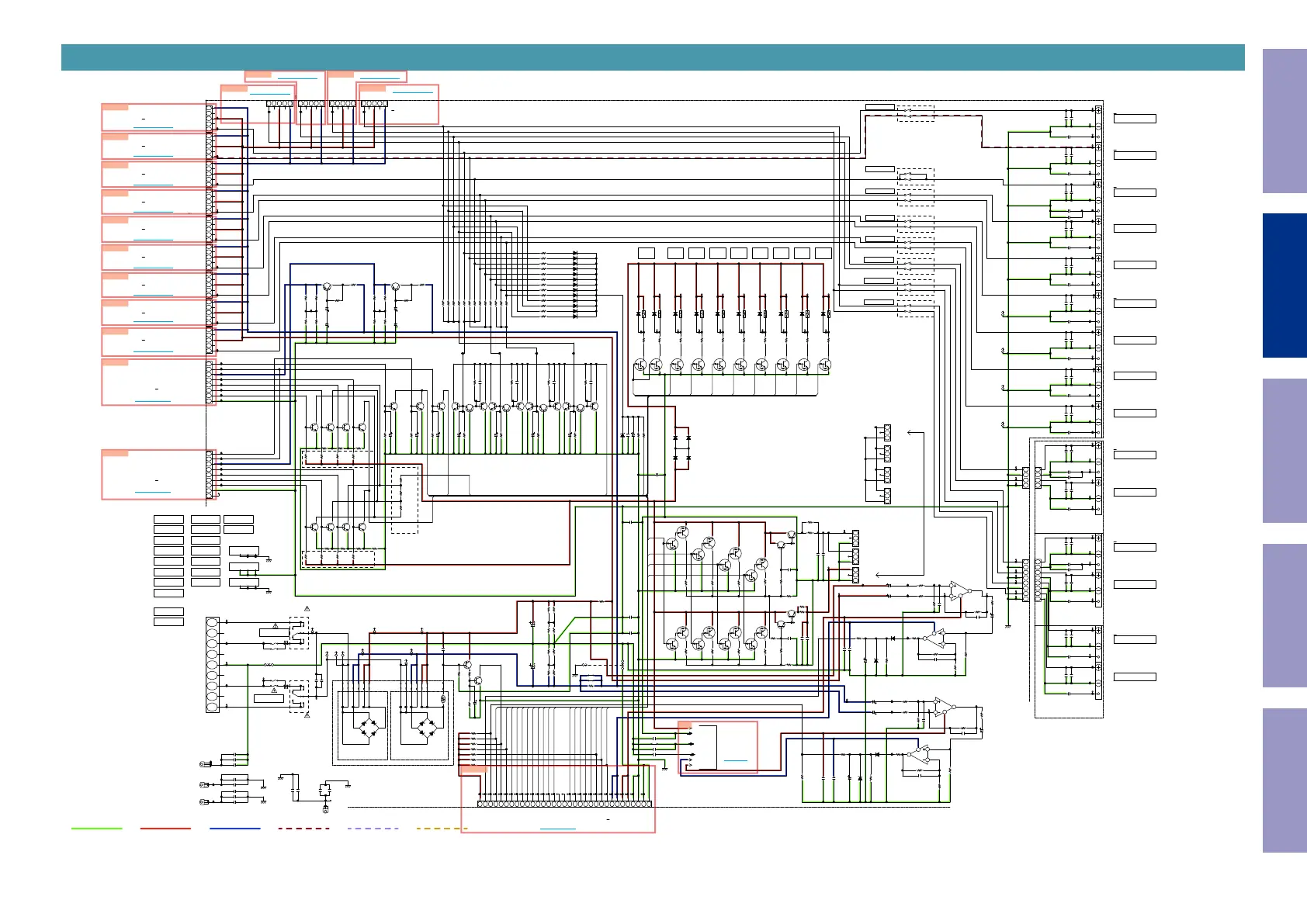Viewport: 1307px width, 924px height.
Task: Click the vertical eight-pin power connector symbol
Action: [213, 665]
